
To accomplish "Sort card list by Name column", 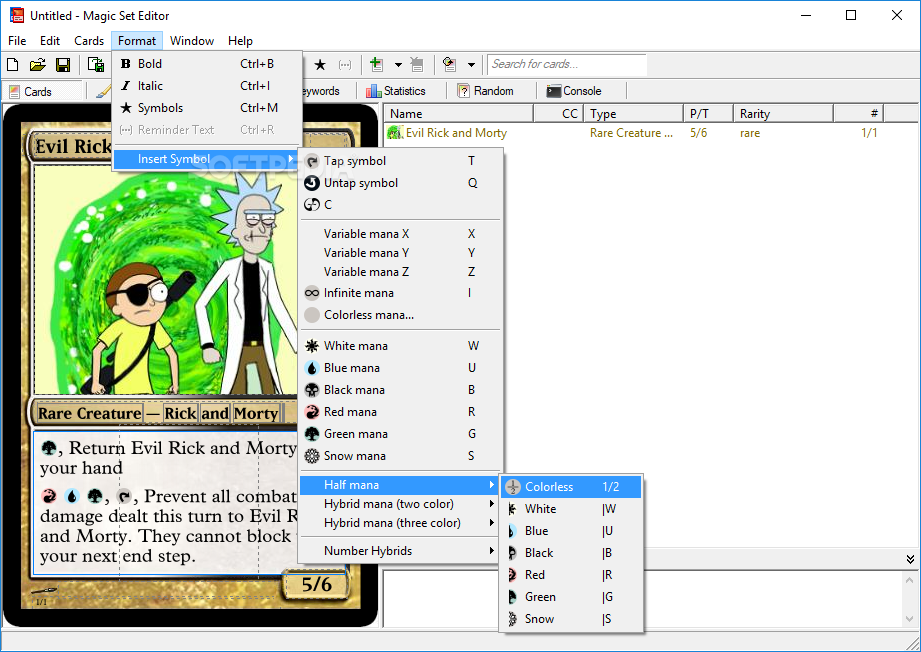I will click(x=459, y=113).
